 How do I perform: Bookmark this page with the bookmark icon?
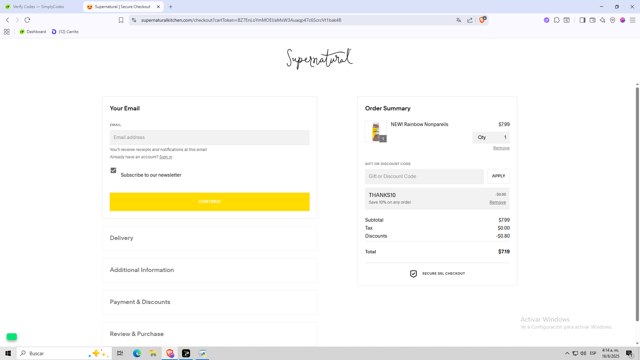point(121,20)
